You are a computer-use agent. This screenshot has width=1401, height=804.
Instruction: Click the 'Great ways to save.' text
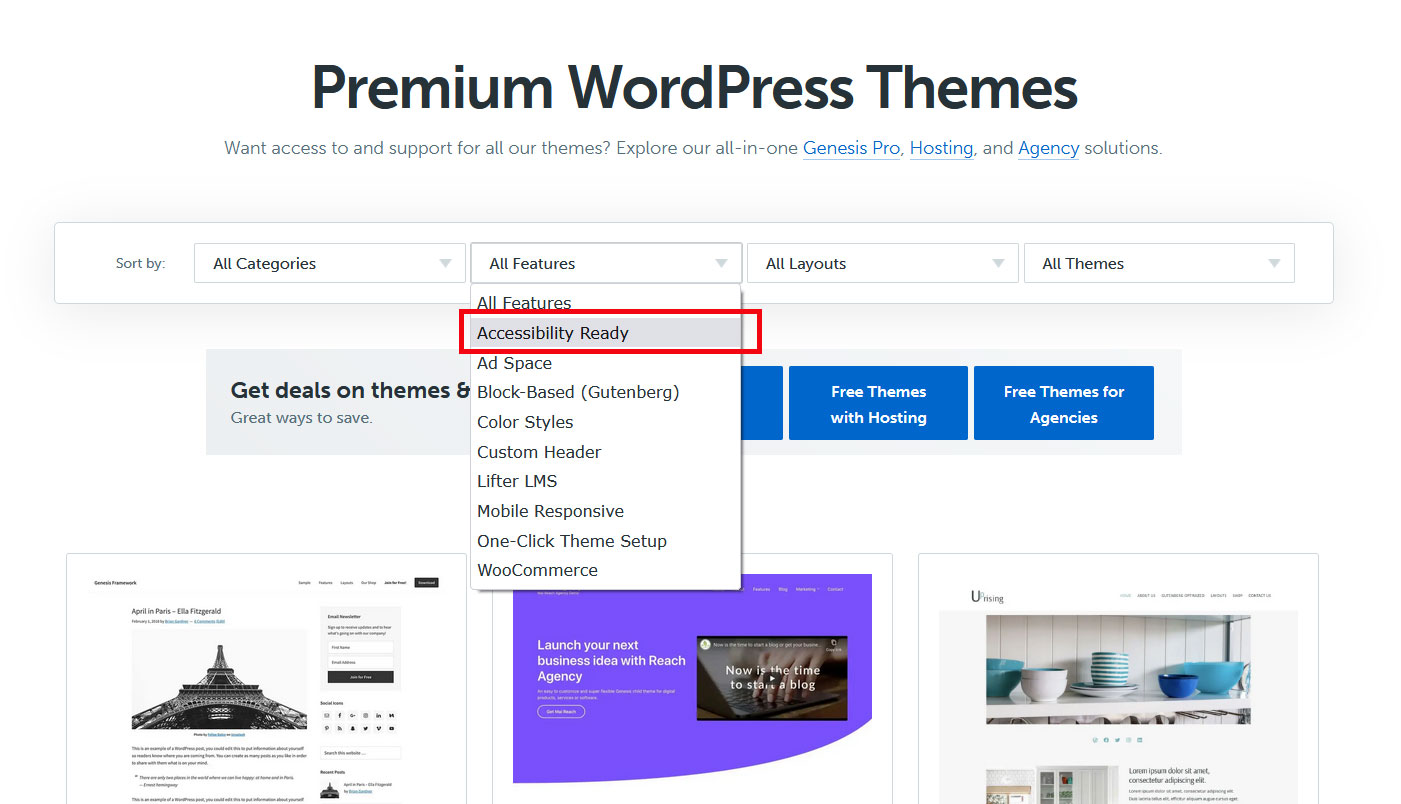point(301,418)
